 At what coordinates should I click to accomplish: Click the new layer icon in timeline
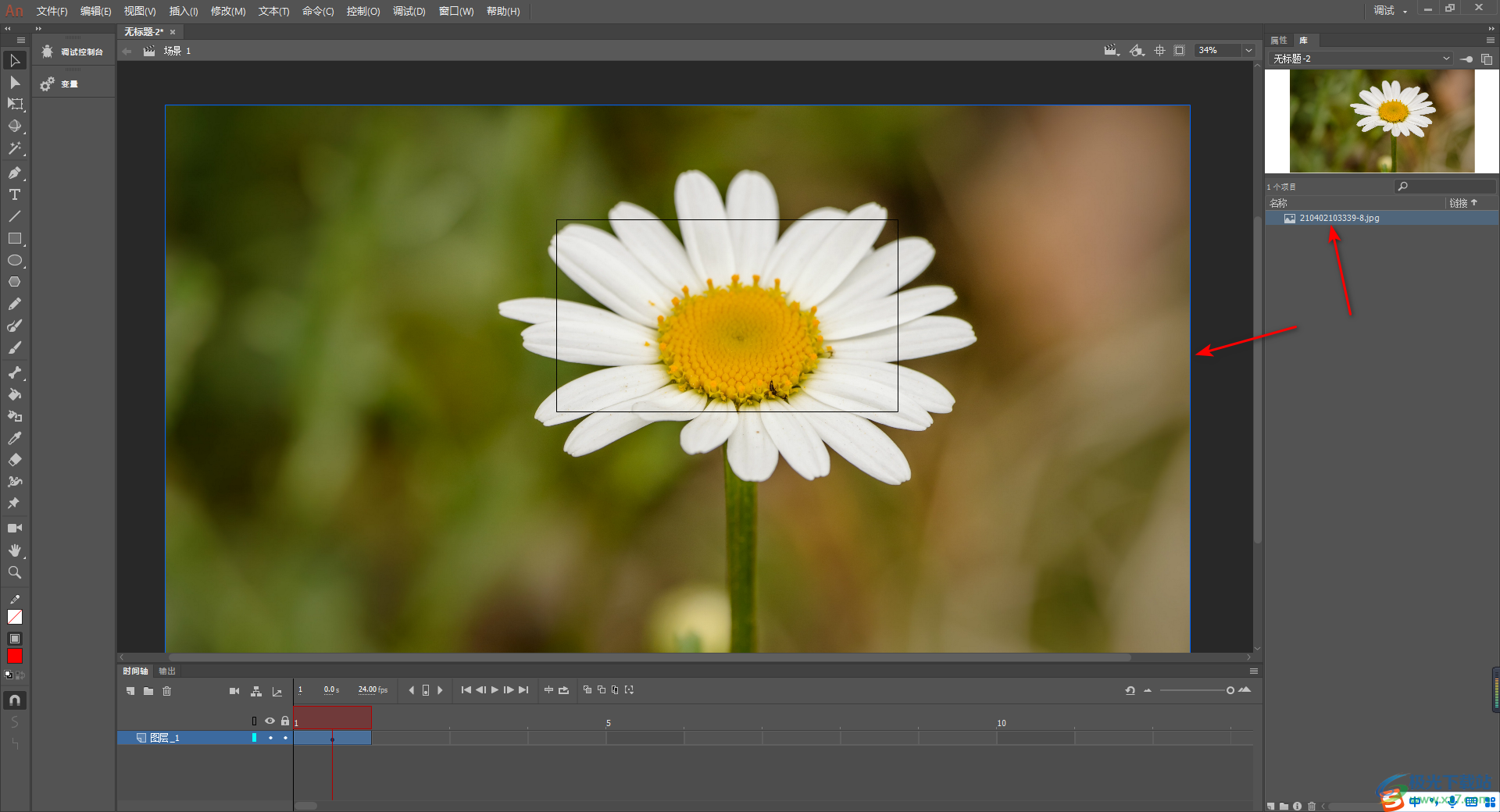pyautogui.click(x=130, y=691)
